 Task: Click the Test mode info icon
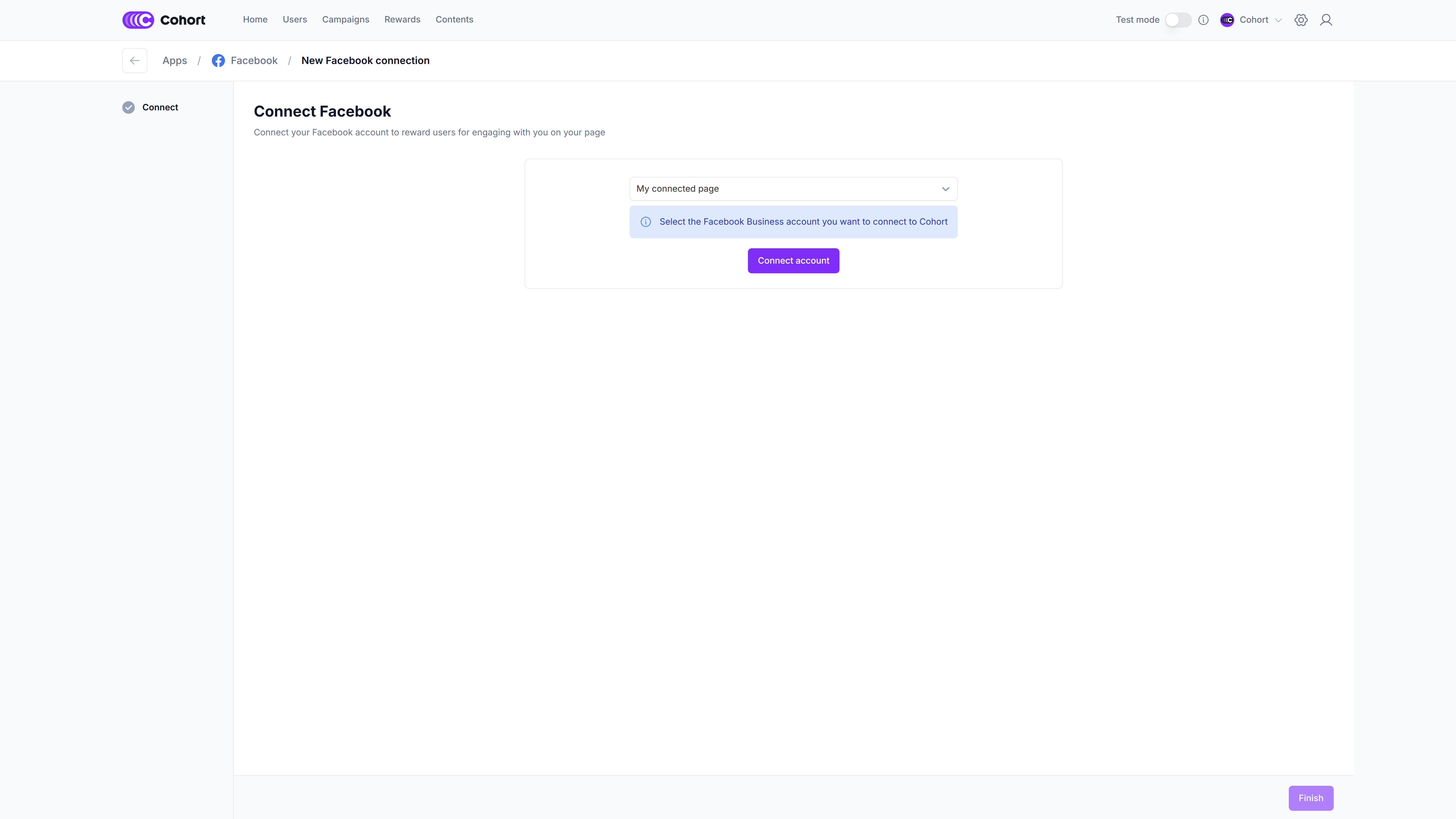(1203, 20)
